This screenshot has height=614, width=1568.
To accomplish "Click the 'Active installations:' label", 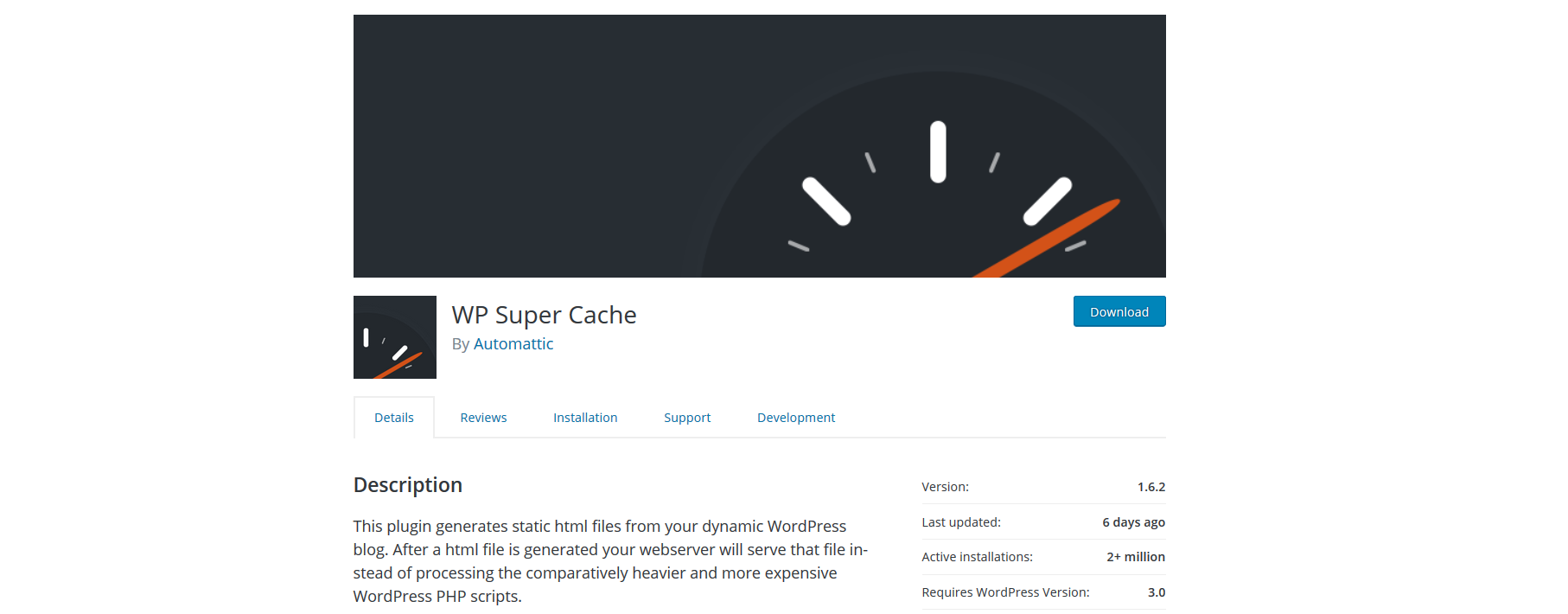I will [x=978, y=557].
